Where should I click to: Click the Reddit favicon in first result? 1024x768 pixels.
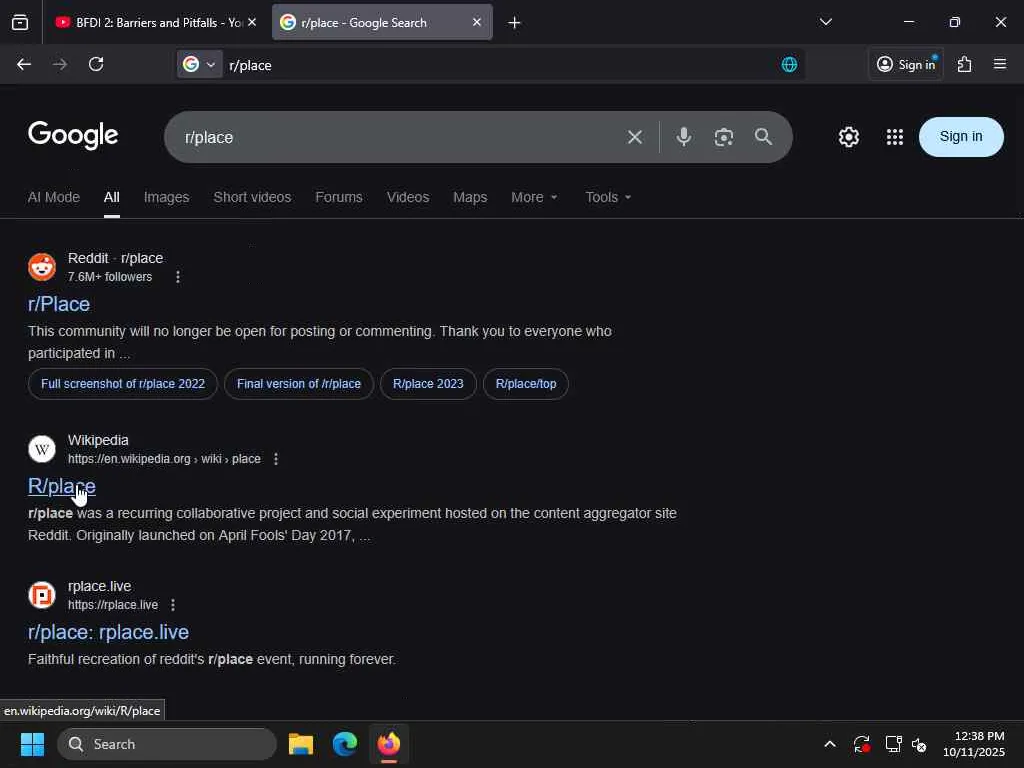(42, 267)
